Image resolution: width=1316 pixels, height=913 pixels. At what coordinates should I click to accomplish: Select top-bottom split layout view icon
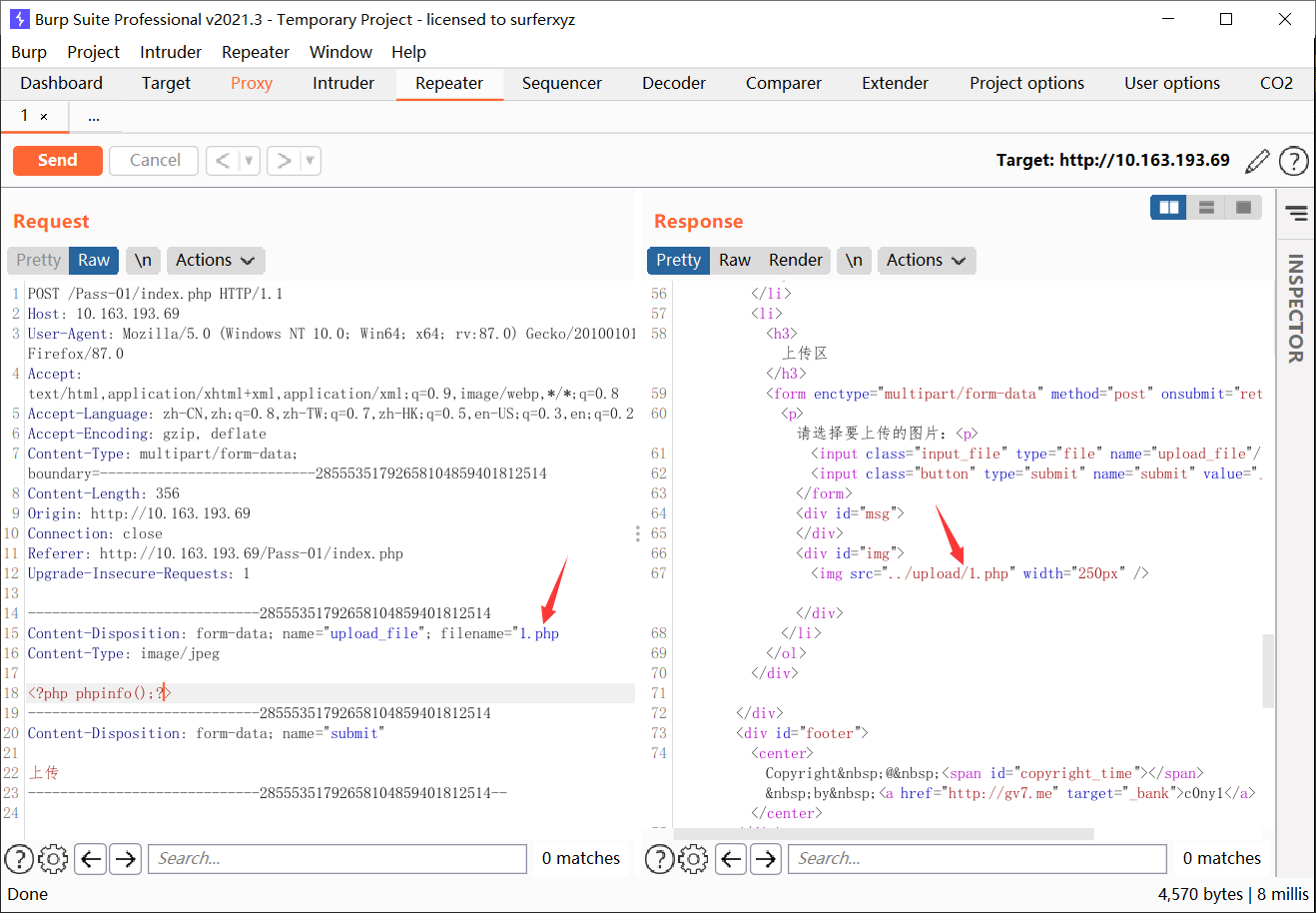pyautogui.click(x=1206, y=207)
